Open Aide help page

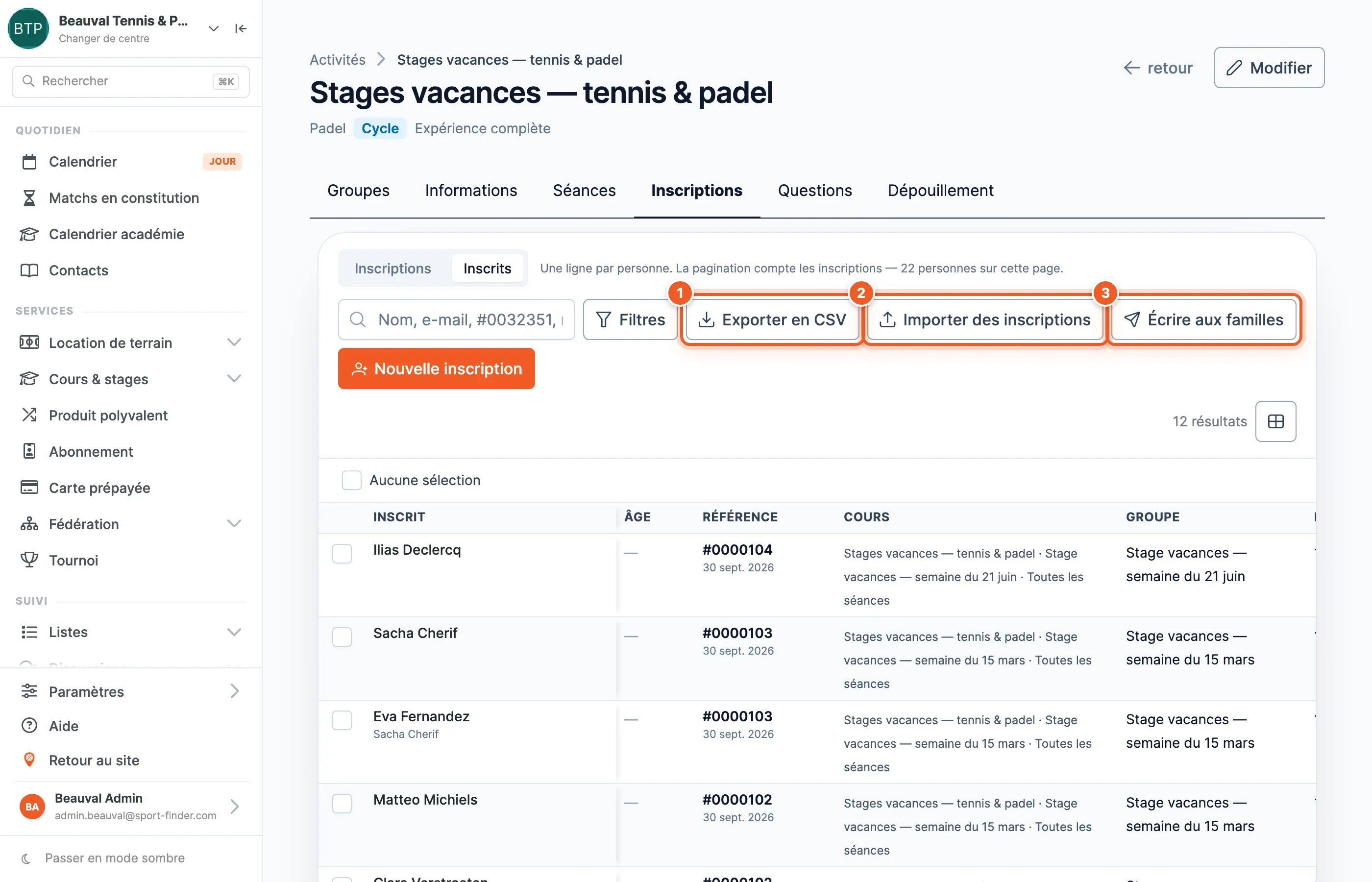130,726
